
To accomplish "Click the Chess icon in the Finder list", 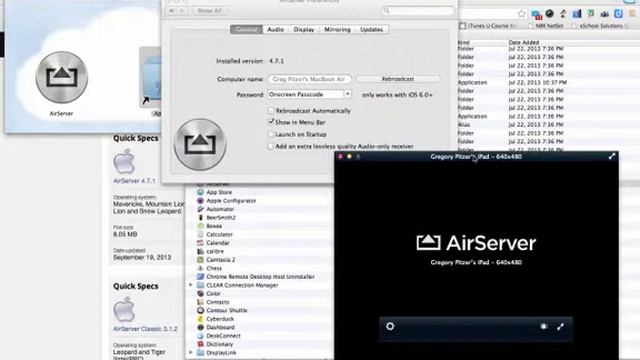I will (x=200, y=268).
